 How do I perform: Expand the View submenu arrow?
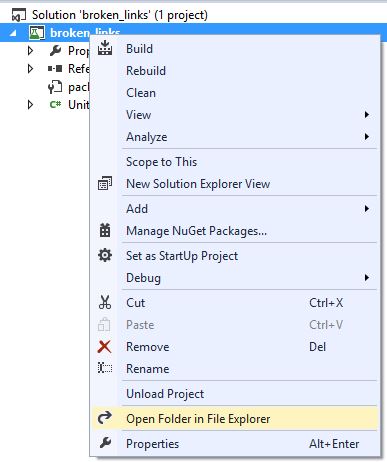click(367, 115)
